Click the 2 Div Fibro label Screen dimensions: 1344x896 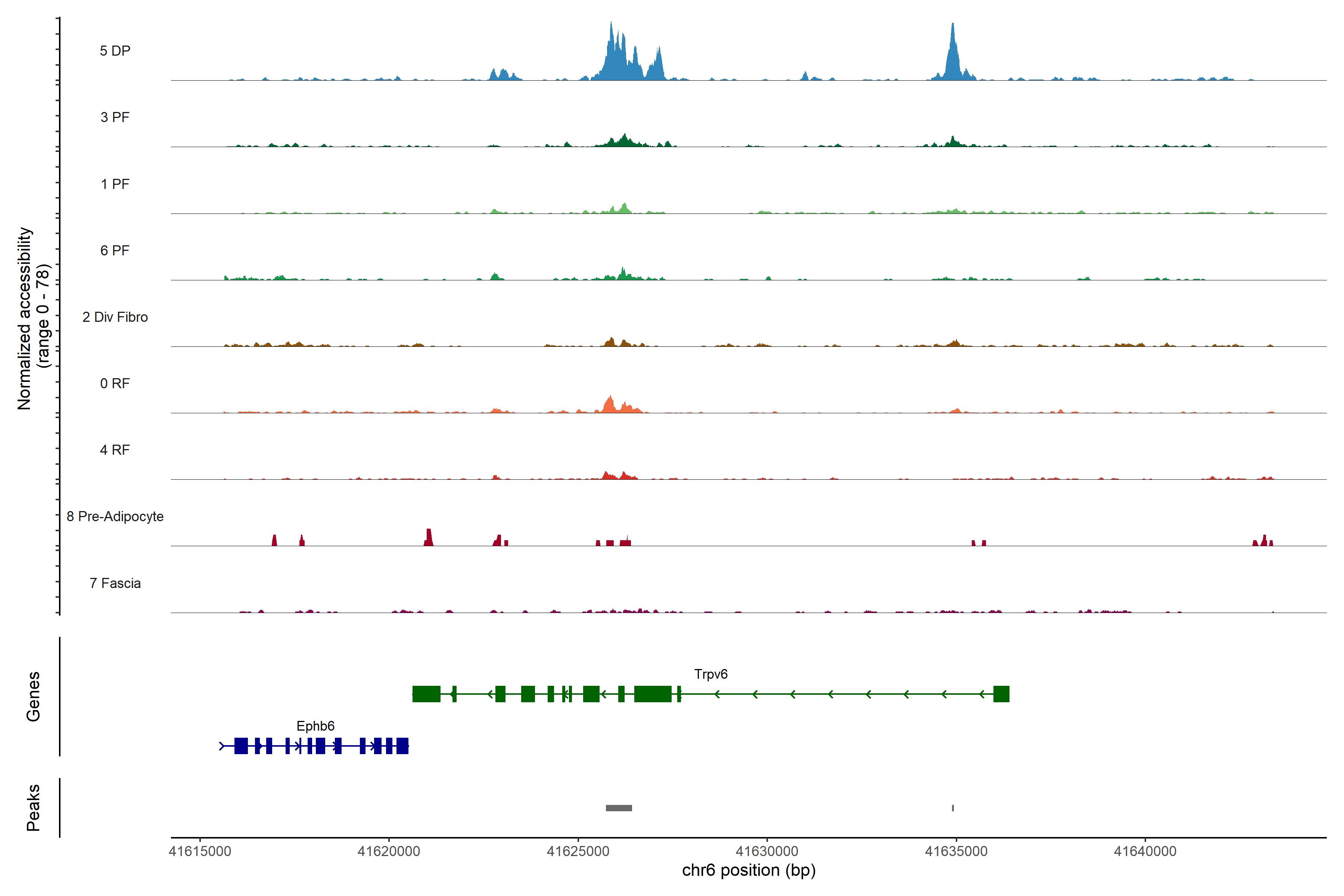point(115,317)
